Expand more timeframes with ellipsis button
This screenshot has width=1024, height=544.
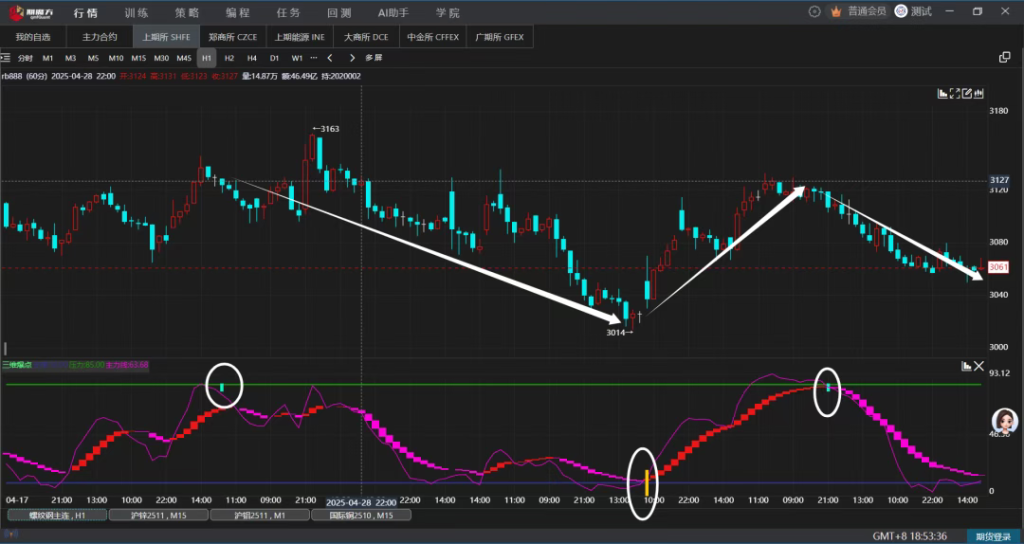tap(310, 58)
